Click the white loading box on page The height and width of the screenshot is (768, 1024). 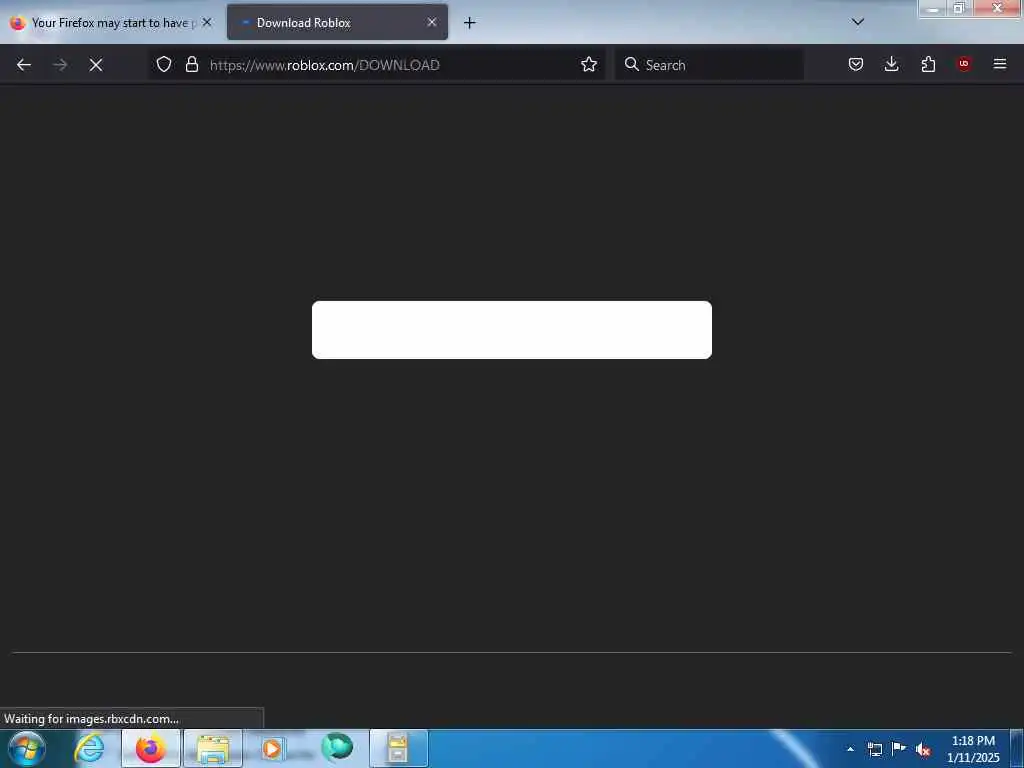pos(512,330)
